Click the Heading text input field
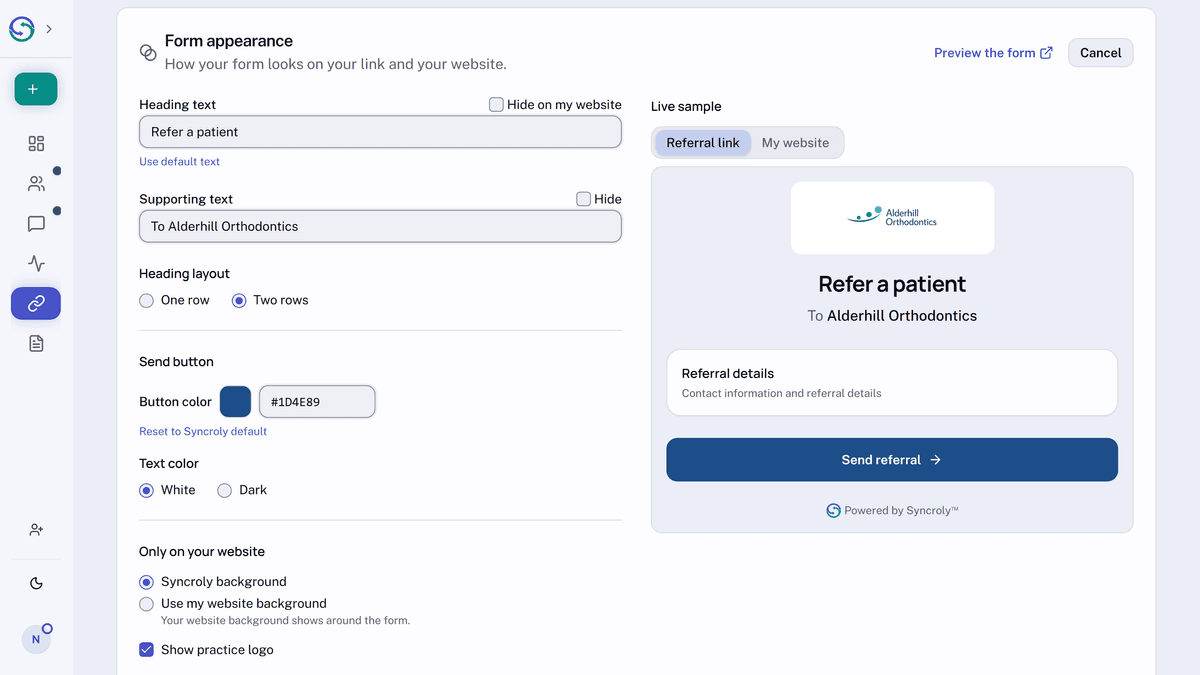 pyautogui.click(x=380, y=132)
